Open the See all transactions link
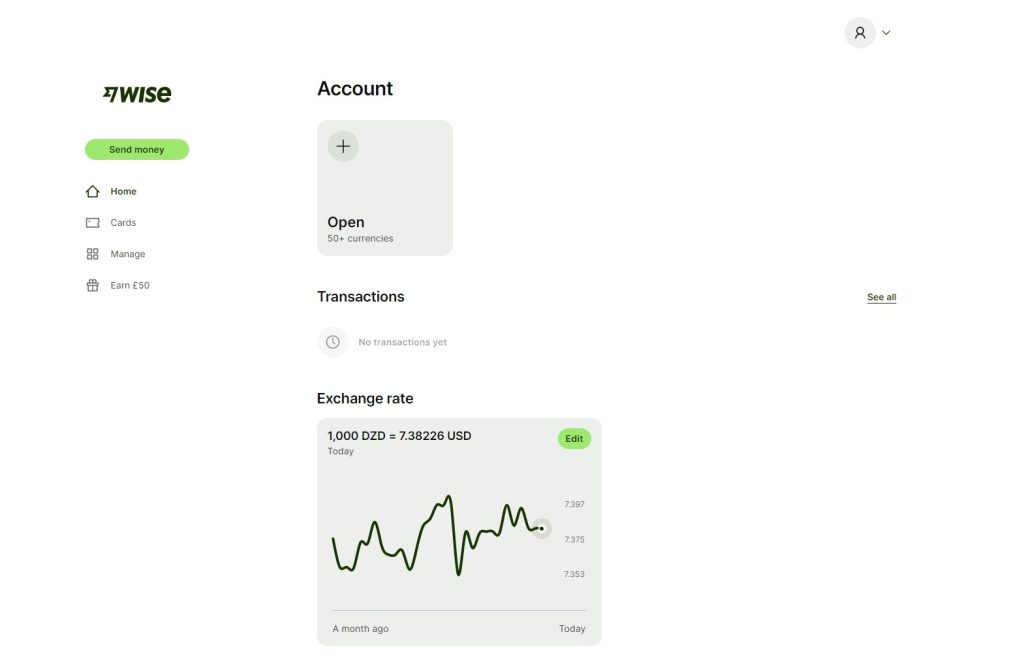 click(x=881, y=297)
